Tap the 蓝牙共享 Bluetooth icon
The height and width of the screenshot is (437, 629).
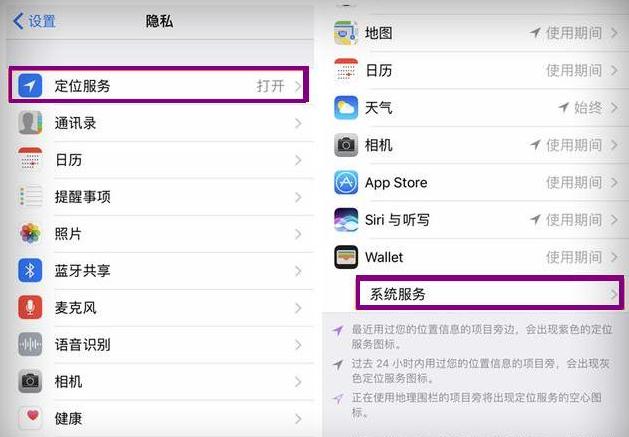point(30,270)
